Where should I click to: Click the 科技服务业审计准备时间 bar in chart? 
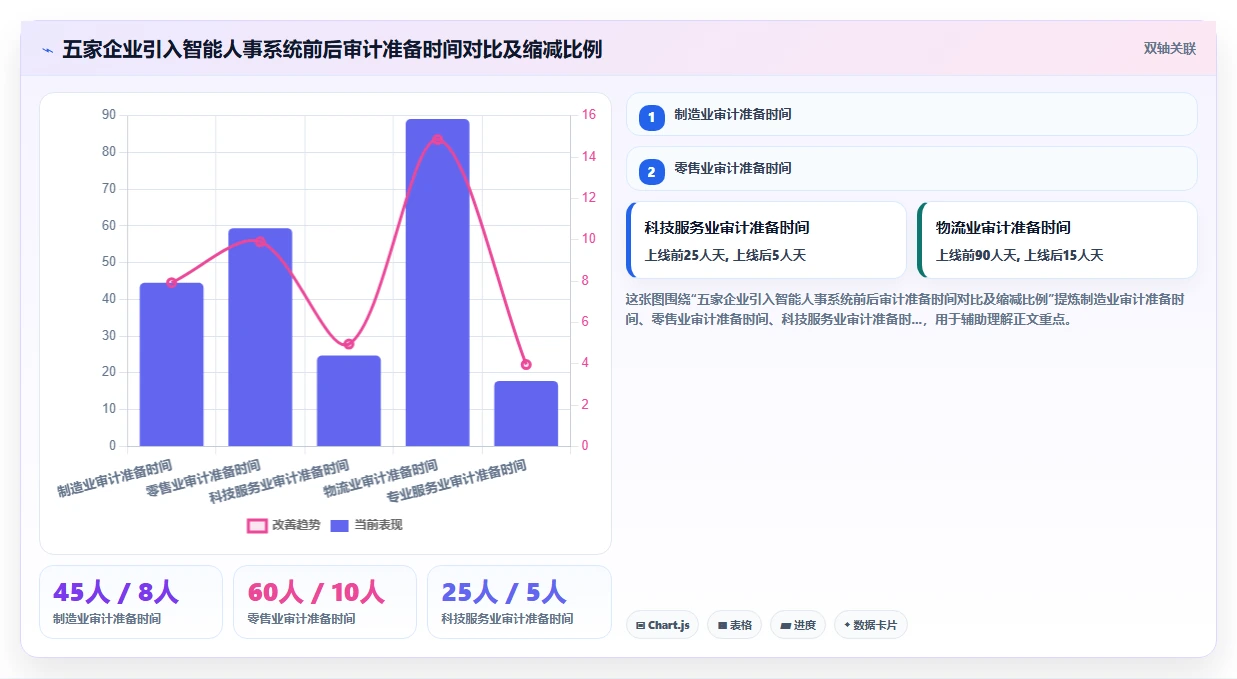(349, 401)
